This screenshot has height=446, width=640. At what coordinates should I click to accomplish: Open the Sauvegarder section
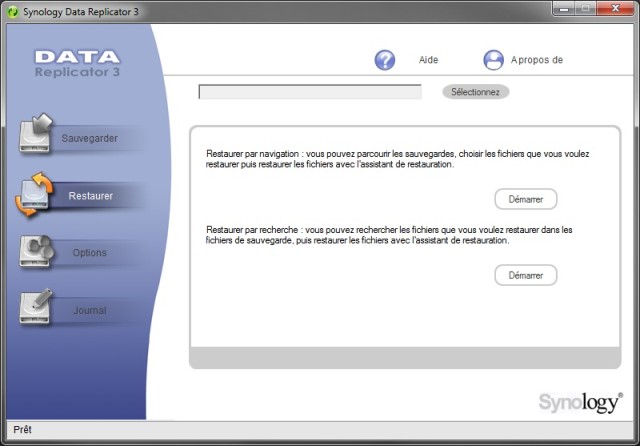pos(89,138)
